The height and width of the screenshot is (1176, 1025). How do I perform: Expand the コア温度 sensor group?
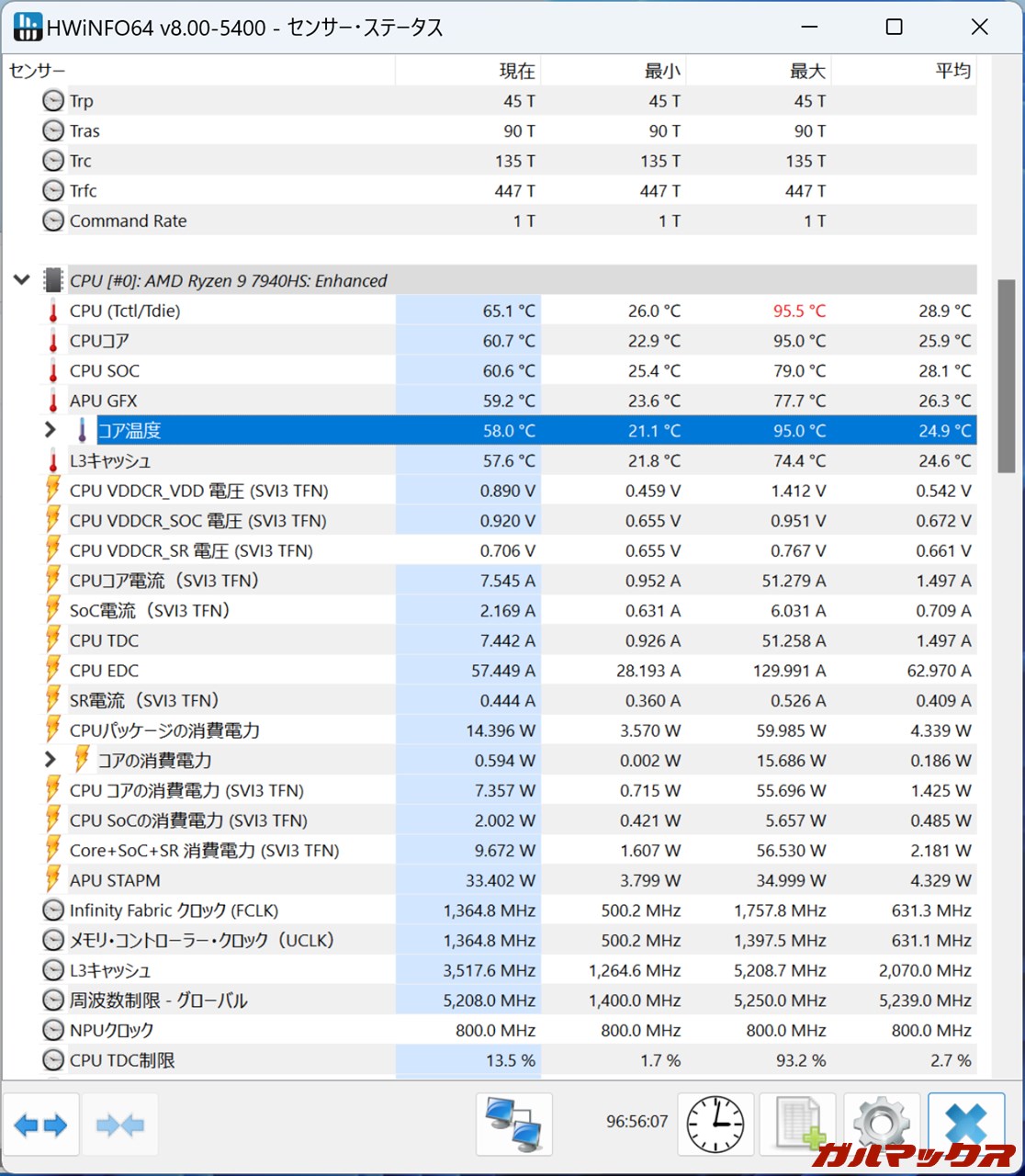point(51,430)
